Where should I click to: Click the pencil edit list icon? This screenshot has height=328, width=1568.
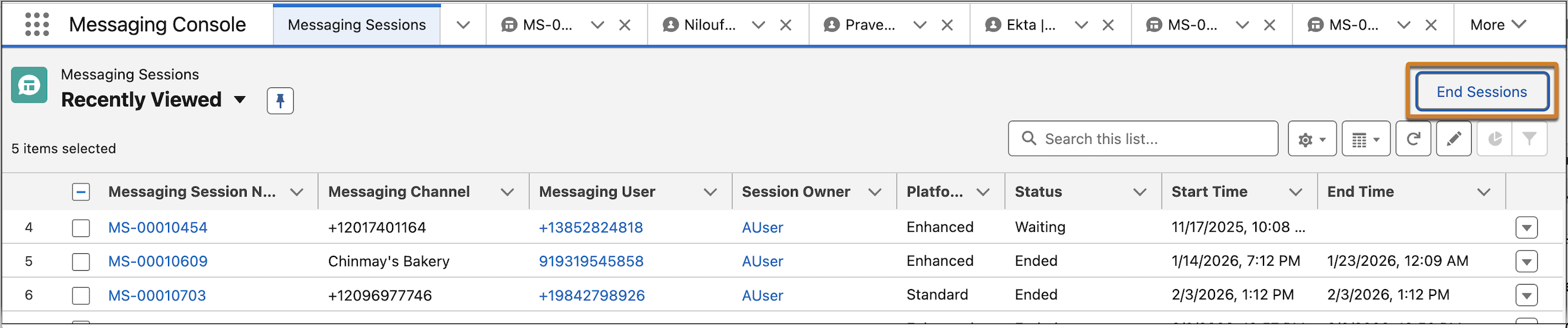tap(1453, 139)
